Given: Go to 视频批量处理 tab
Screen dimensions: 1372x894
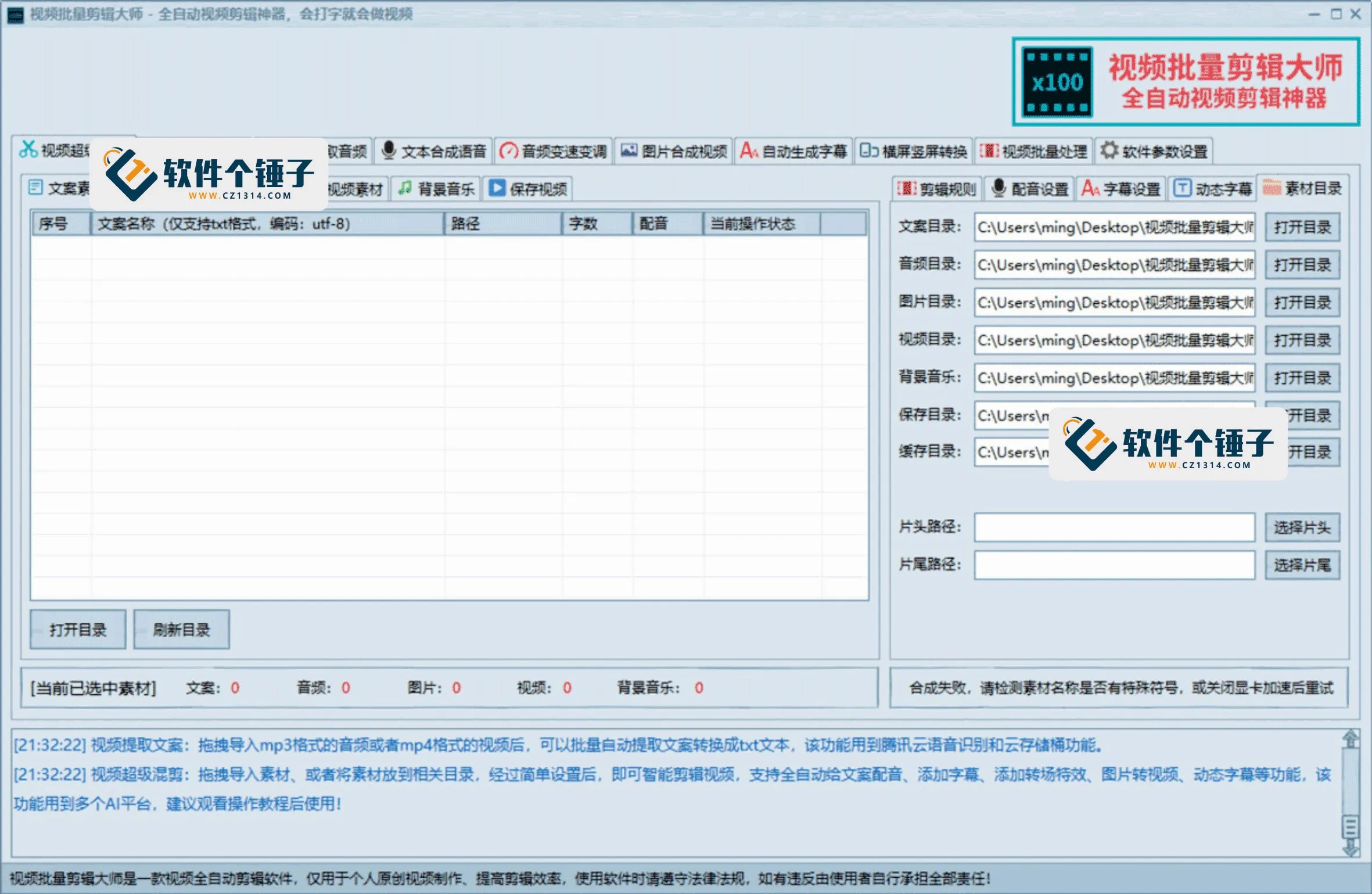Looking at the screenshot, I should point(1034,152).
